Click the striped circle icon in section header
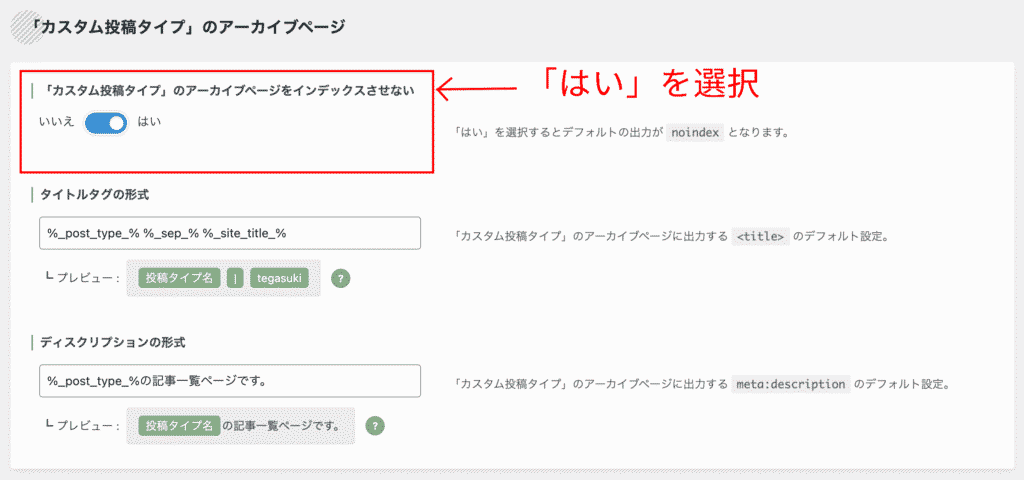 [x=22, y=26]
